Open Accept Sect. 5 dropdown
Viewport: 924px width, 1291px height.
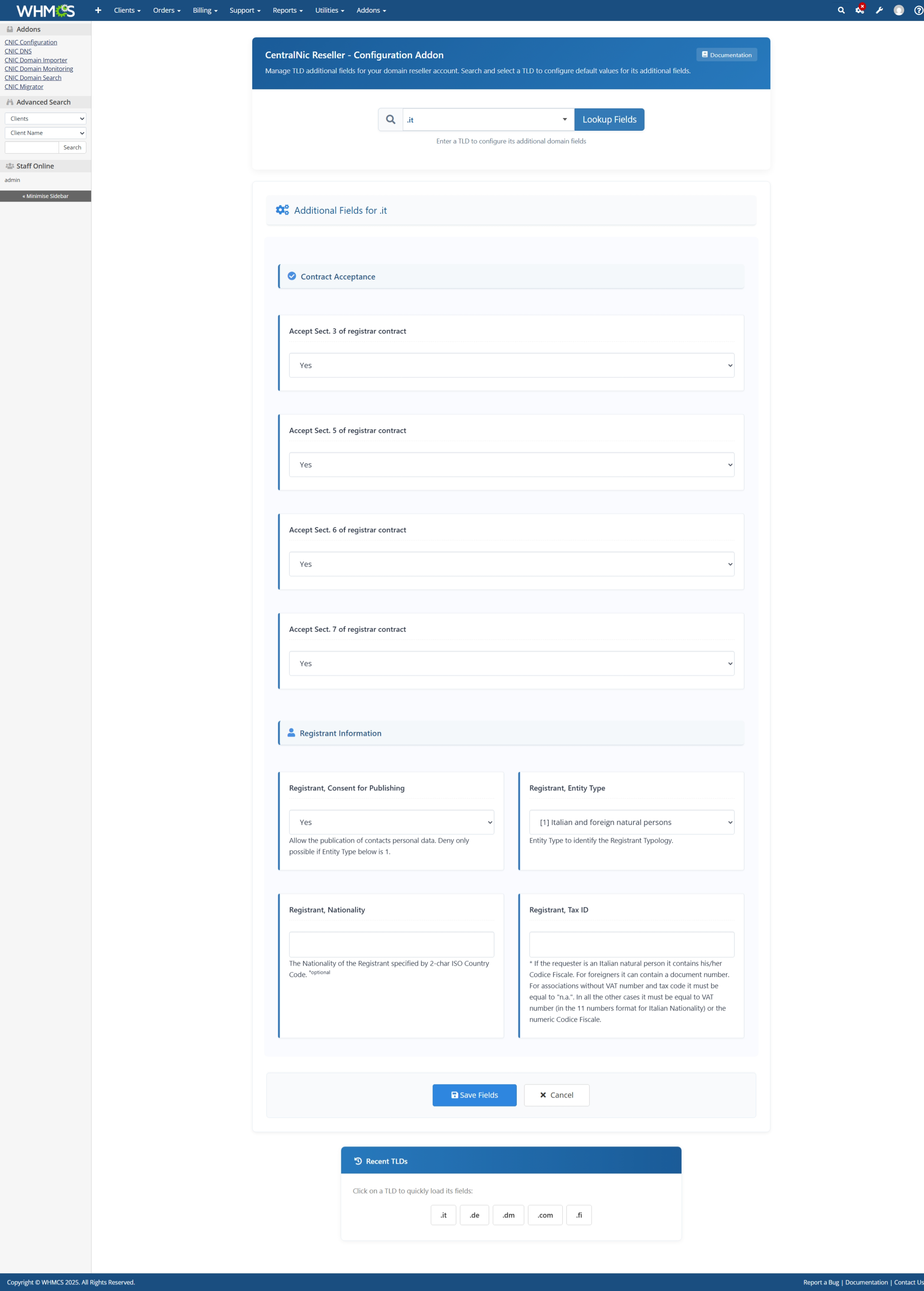tap(511, 465)
